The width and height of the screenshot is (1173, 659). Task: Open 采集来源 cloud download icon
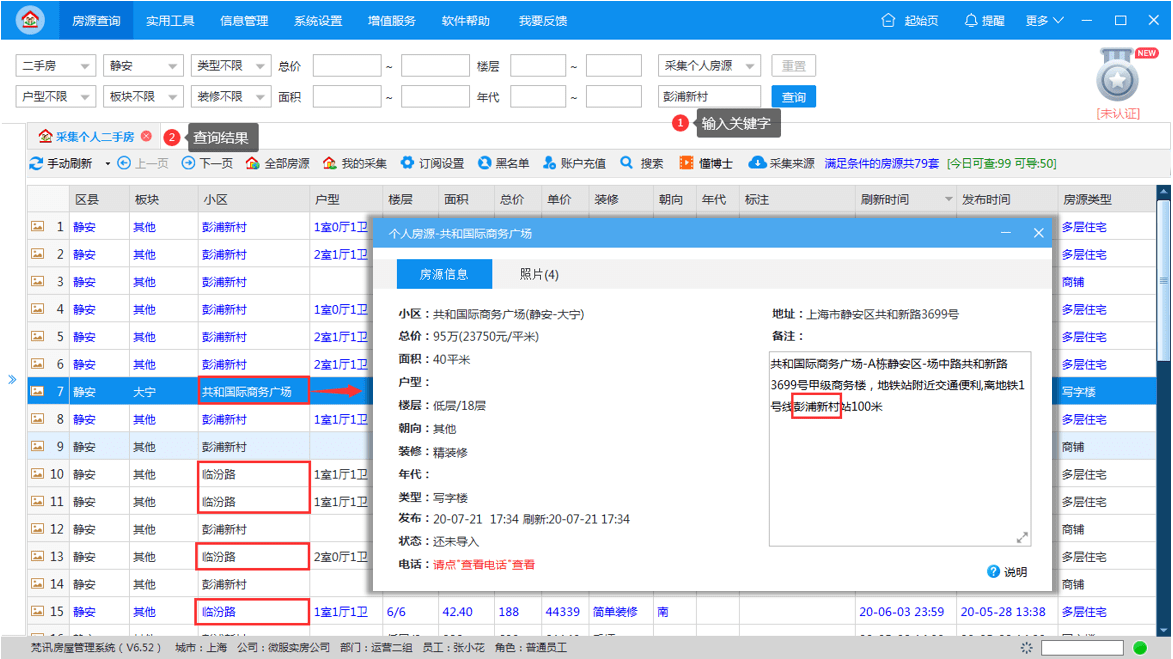pyautogui.click(x=757, y=163)
